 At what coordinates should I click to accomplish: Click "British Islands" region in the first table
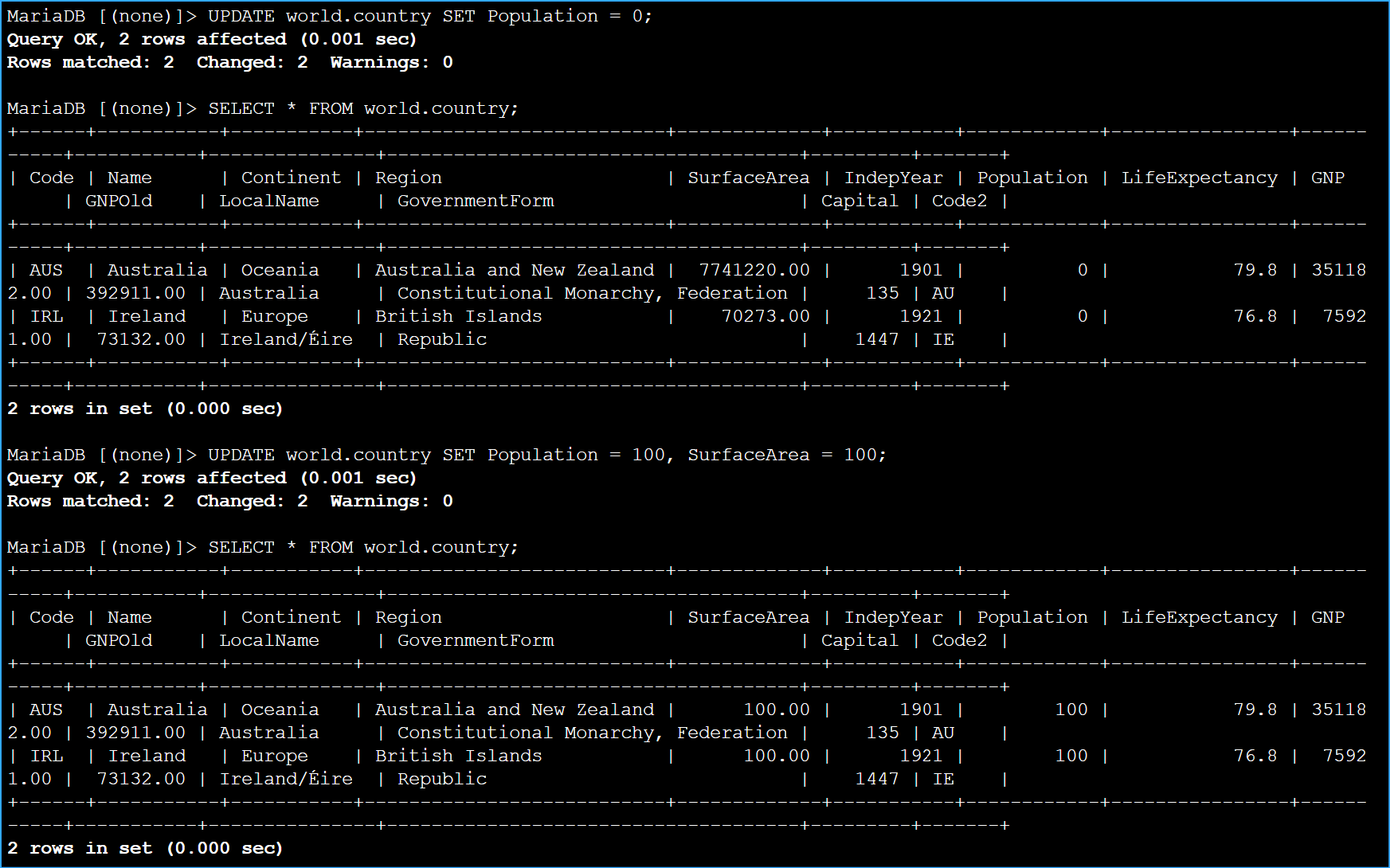coord(458,316)
